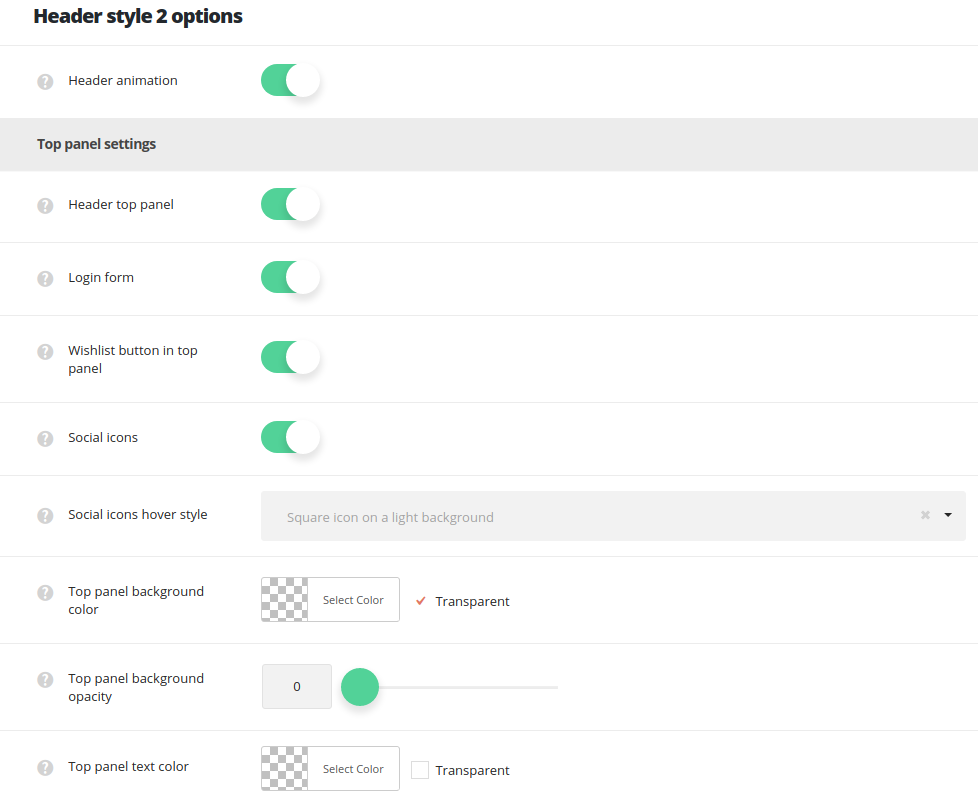The image size is (978, 804).
Task: Click the question mark near Social icons
Action: click(x=45, y=438)
